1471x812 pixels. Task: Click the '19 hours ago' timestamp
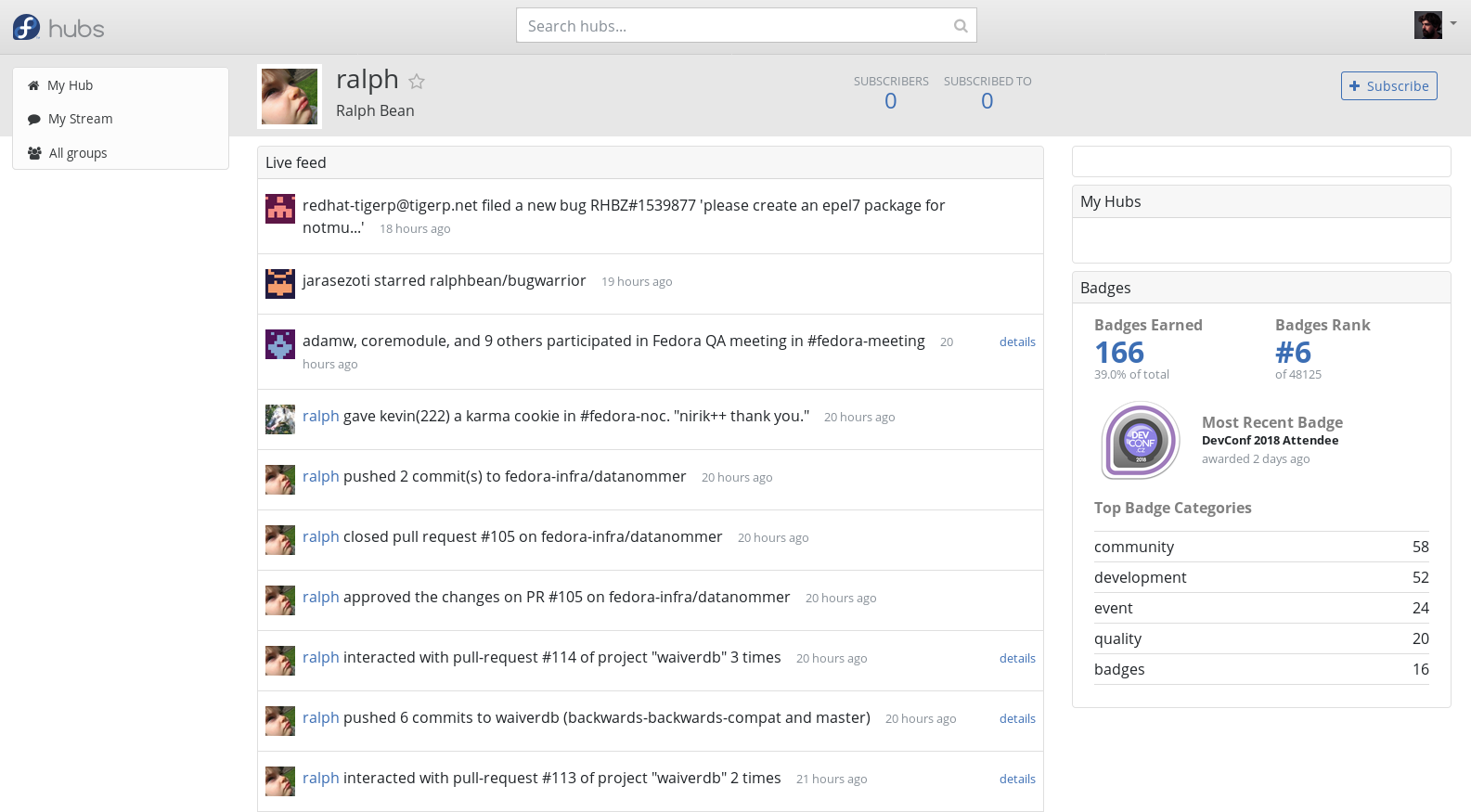(637, 282)
